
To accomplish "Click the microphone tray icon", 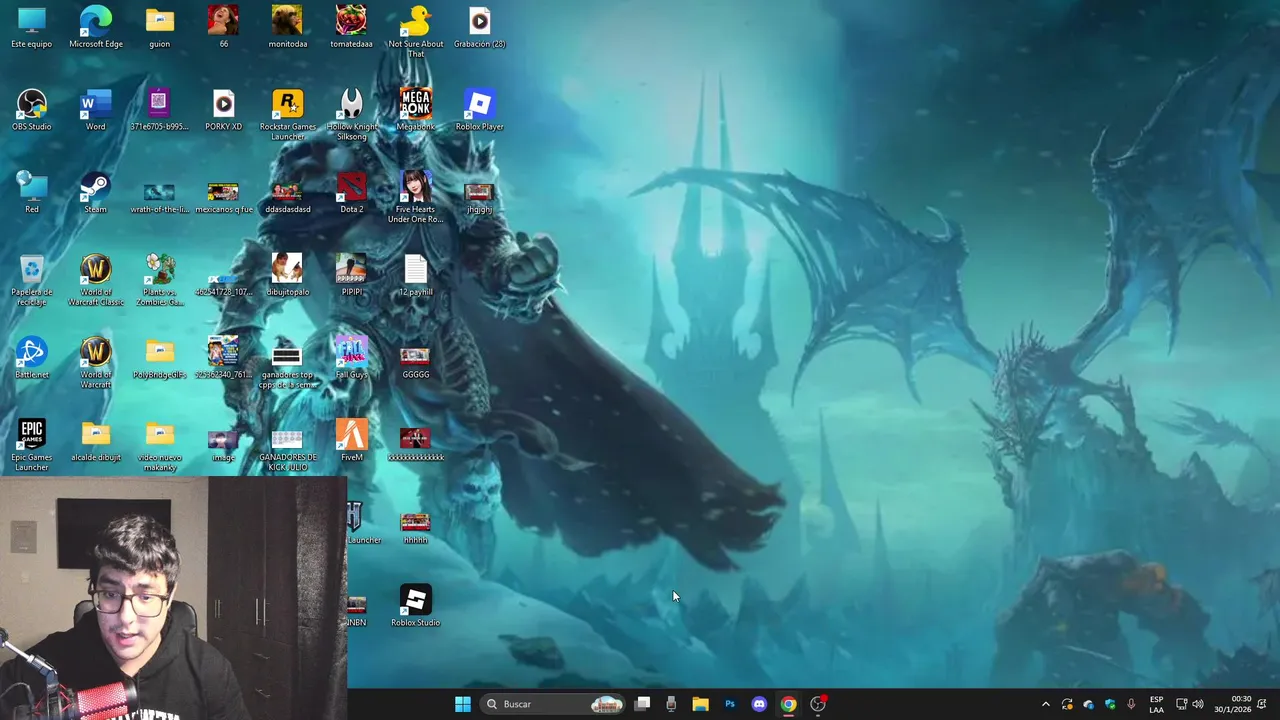I will click(x=1131, y=704).
